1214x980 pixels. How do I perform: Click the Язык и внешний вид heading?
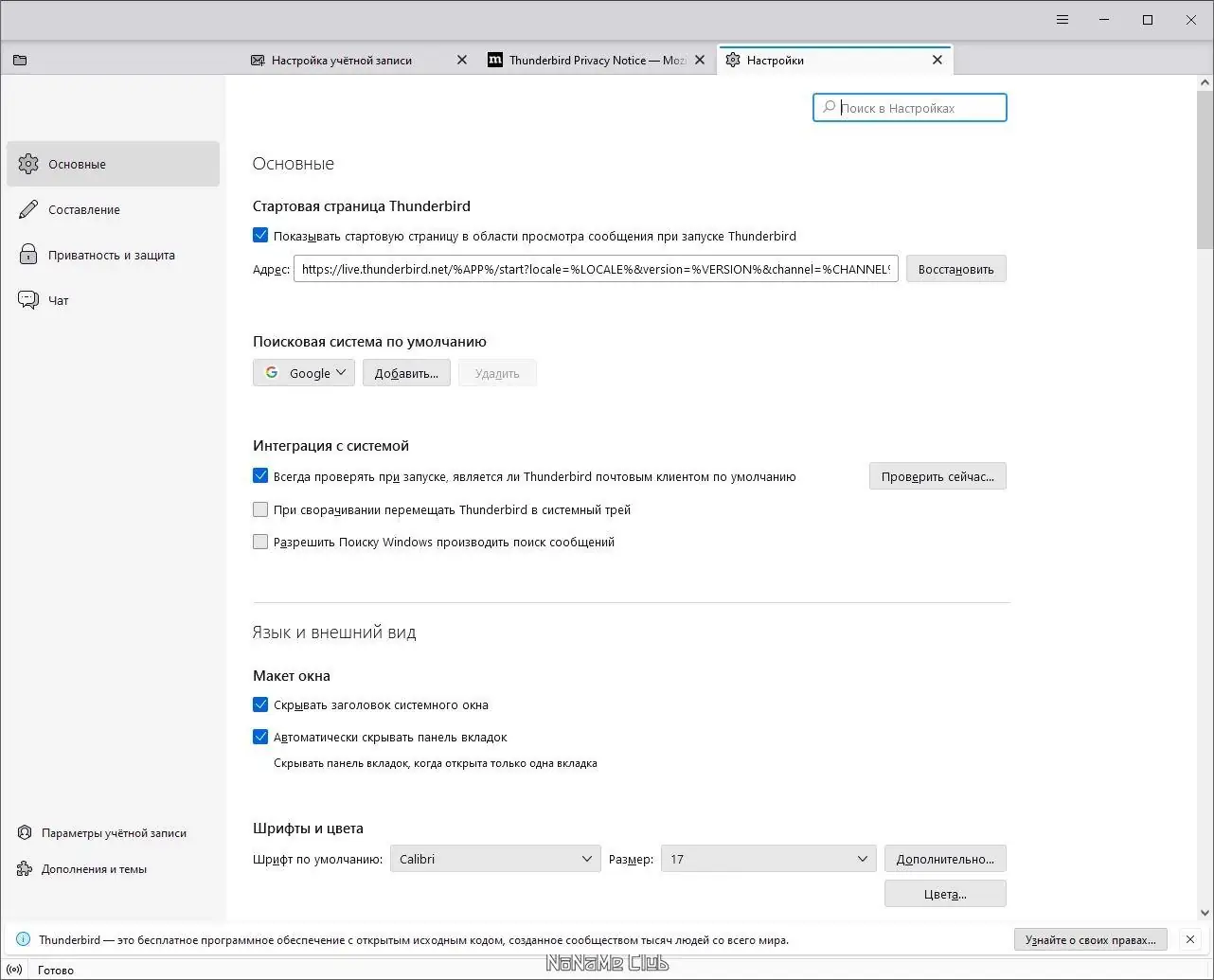pos(334,633)
